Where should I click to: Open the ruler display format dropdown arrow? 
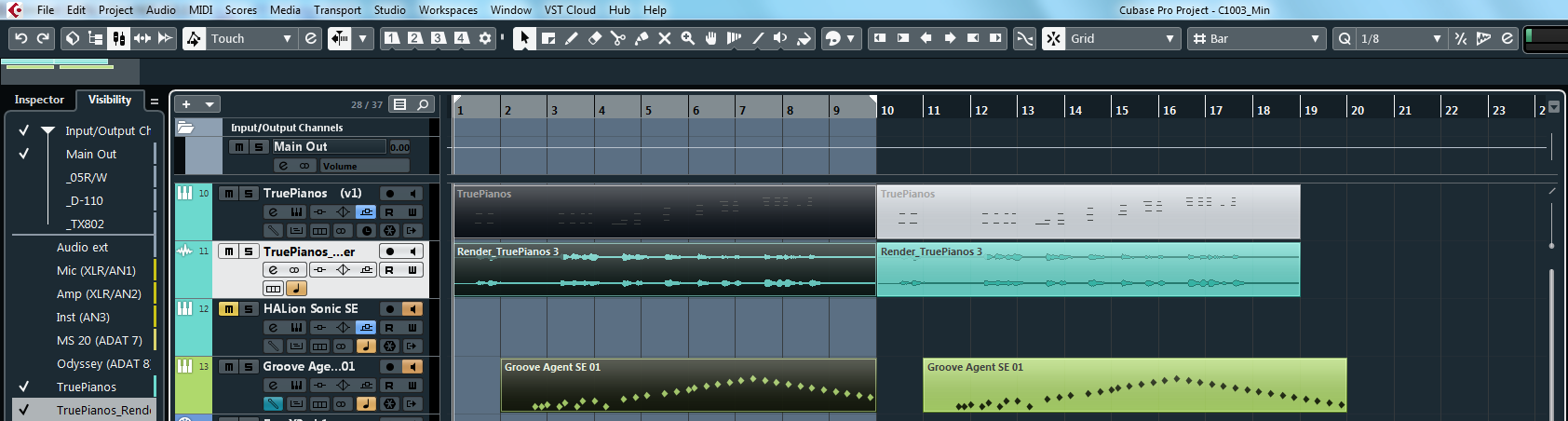click(1554, 107)
